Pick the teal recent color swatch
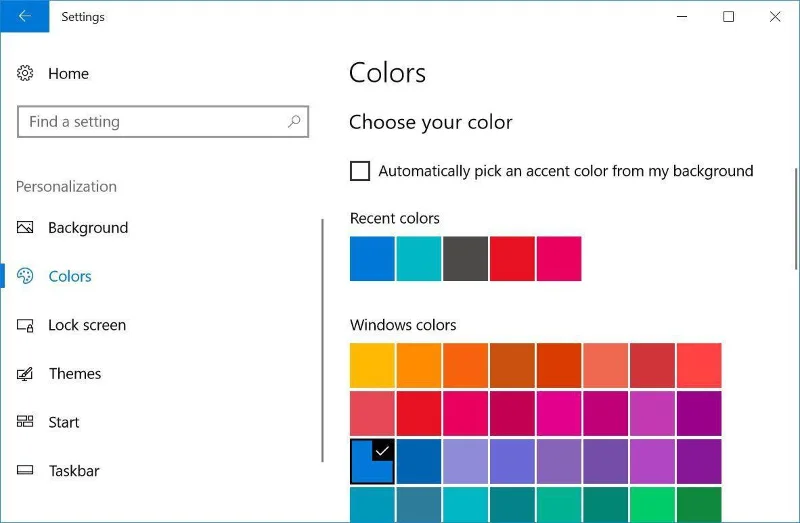This screenshot has width=800, height=523. click(419, 258)
